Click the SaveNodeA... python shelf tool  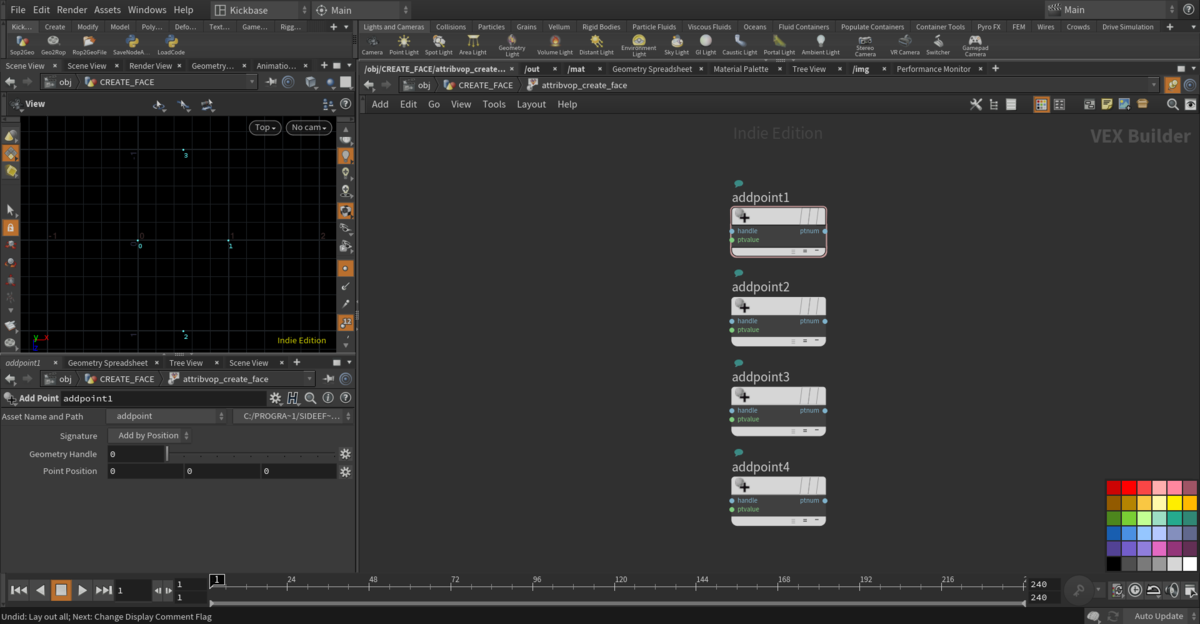coord(131,45)
